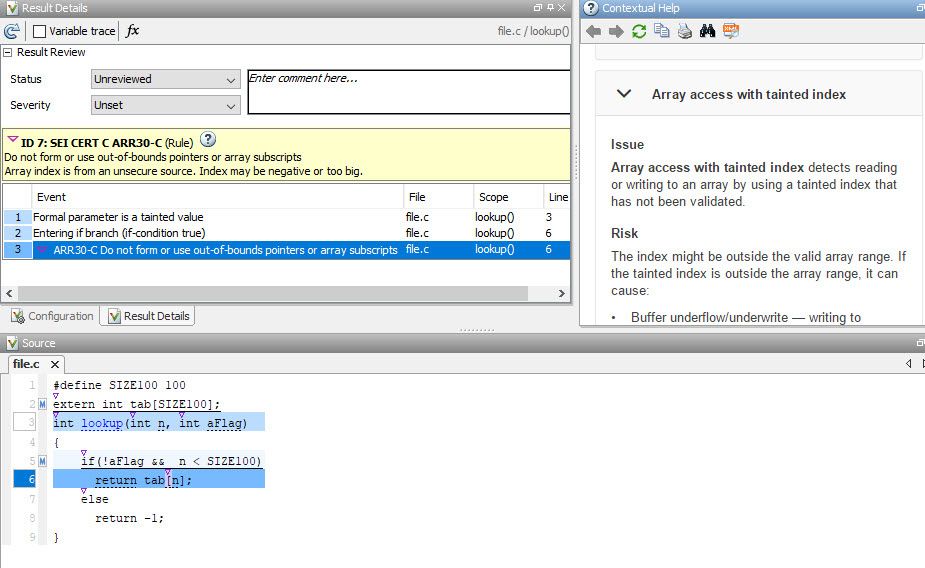
Task: Switch to the Configuration tab
Action: 52,316
